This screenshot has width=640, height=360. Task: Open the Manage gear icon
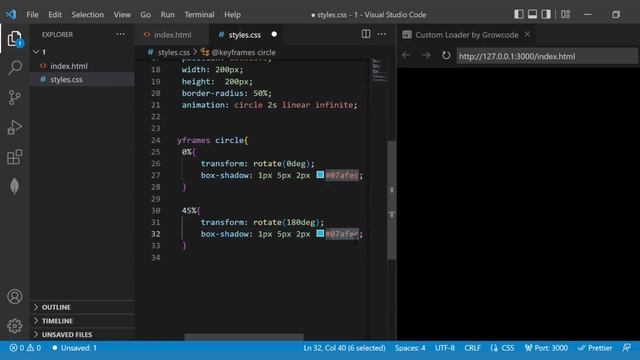15,326
